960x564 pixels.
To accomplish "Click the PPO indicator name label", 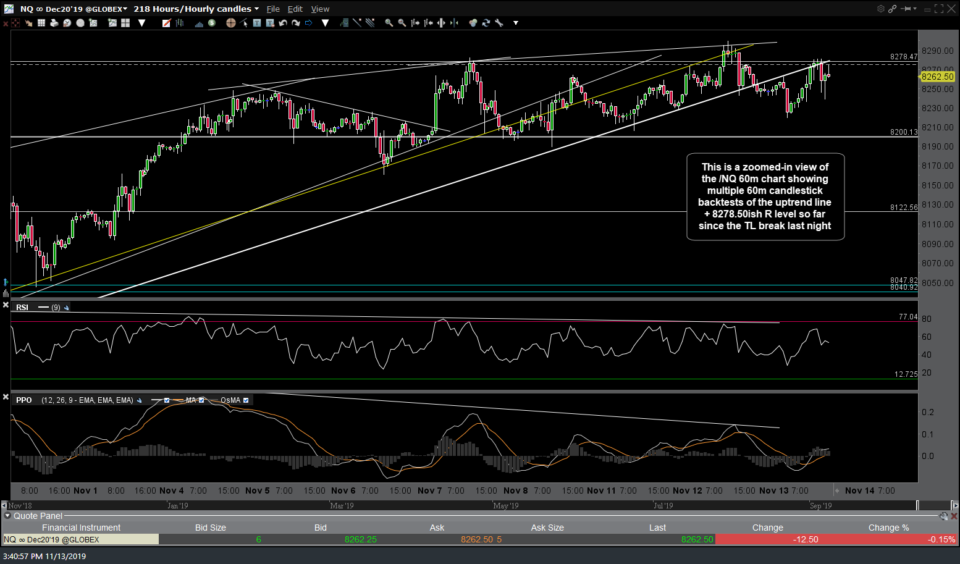I will (24, 400).
